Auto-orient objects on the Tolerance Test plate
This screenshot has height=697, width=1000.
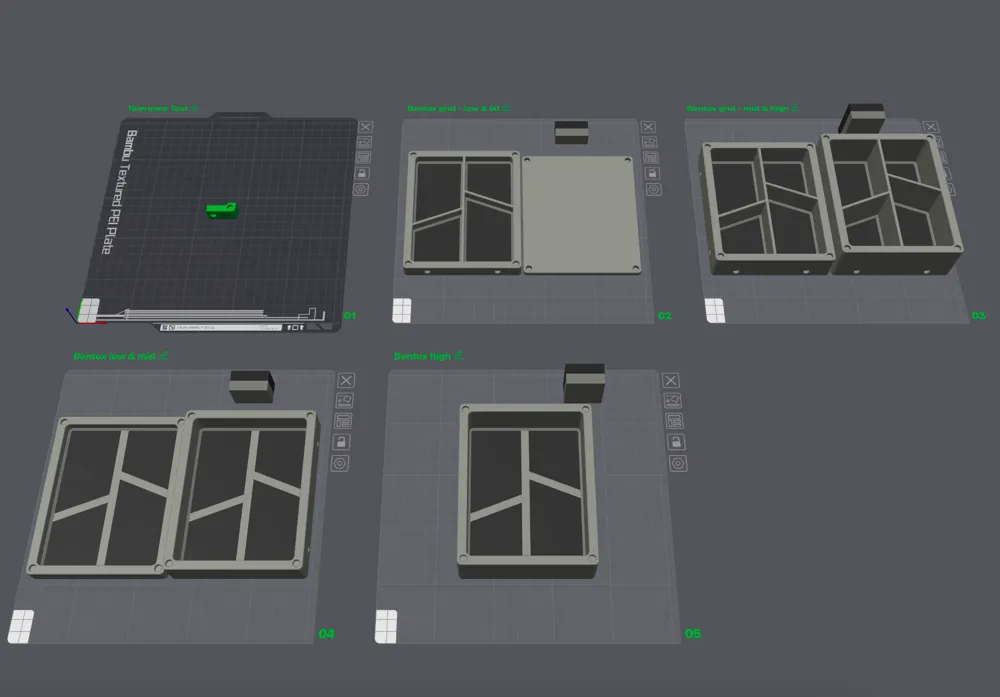[365, 142]
